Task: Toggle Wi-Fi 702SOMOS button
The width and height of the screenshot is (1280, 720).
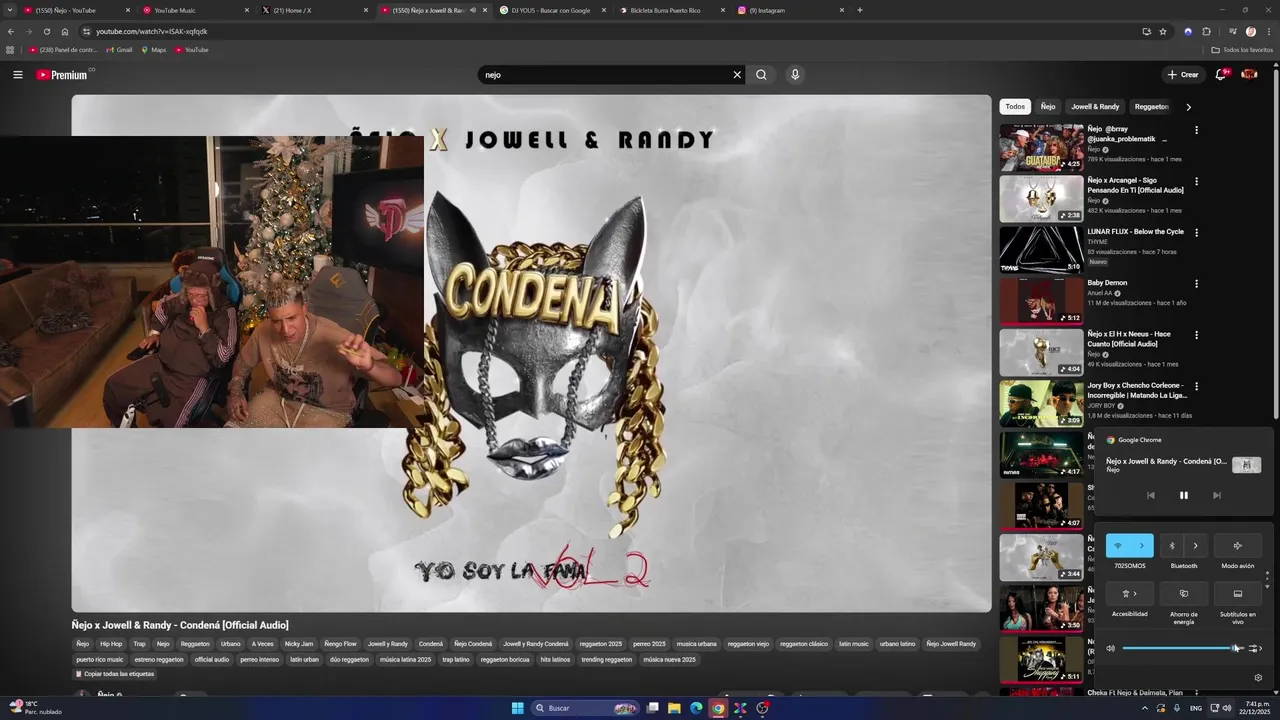Action: pos(1118,546)
